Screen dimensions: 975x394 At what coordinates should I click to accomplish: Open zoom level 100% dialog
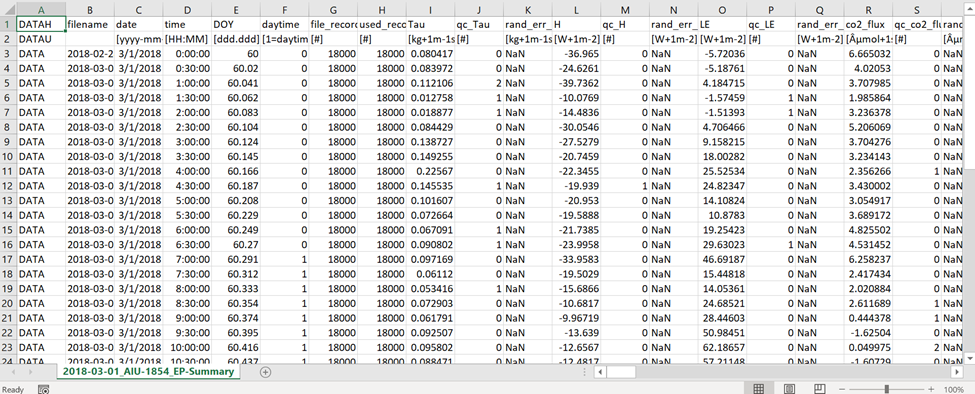(953, 390)
